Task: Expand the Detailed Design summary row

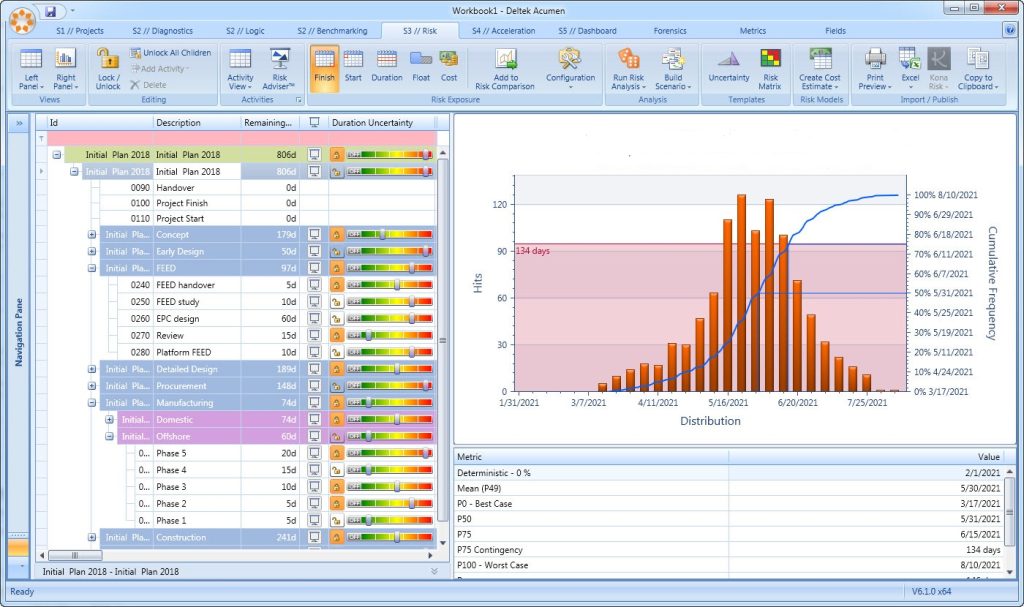Action: (92, 369)
